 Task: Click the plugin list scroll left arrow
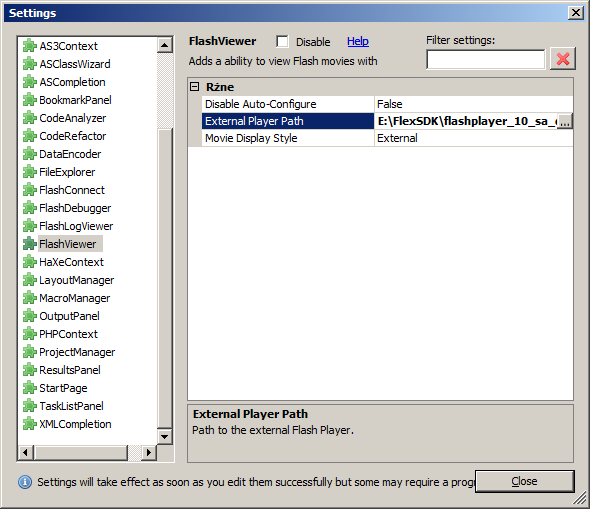[25, 452]
